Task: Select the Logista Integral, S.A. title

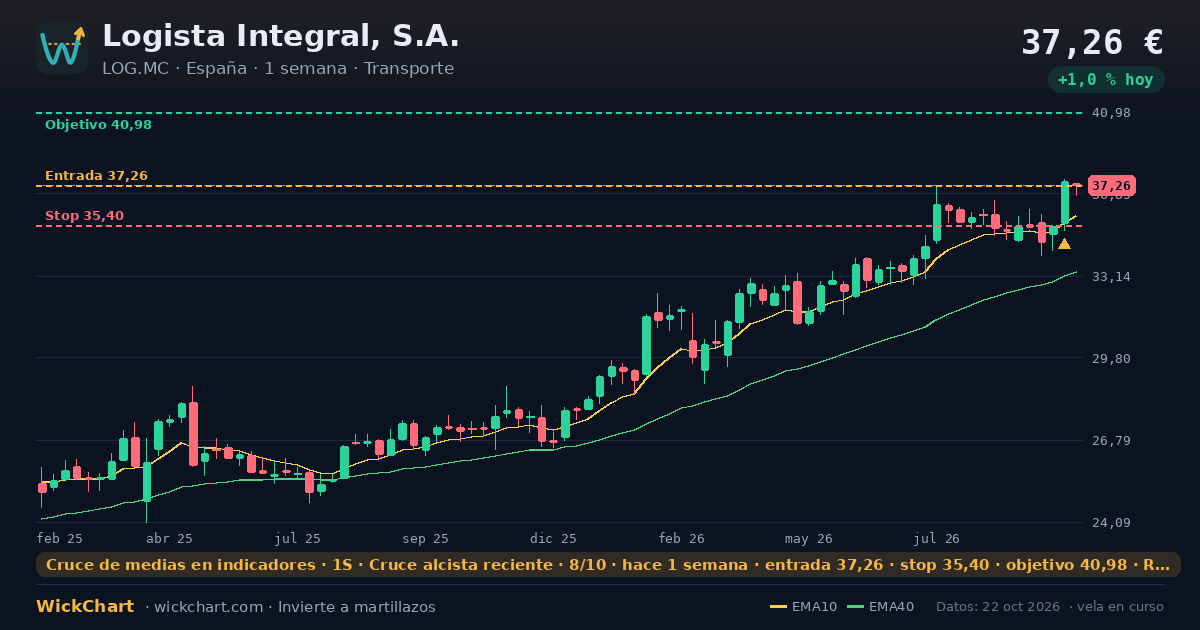Action: pyautogui.click(x=281, y=36)
